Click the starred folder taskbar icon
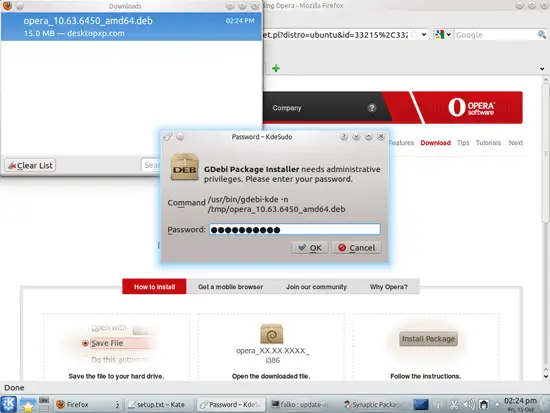550x413 pixels. pos(27,405)
